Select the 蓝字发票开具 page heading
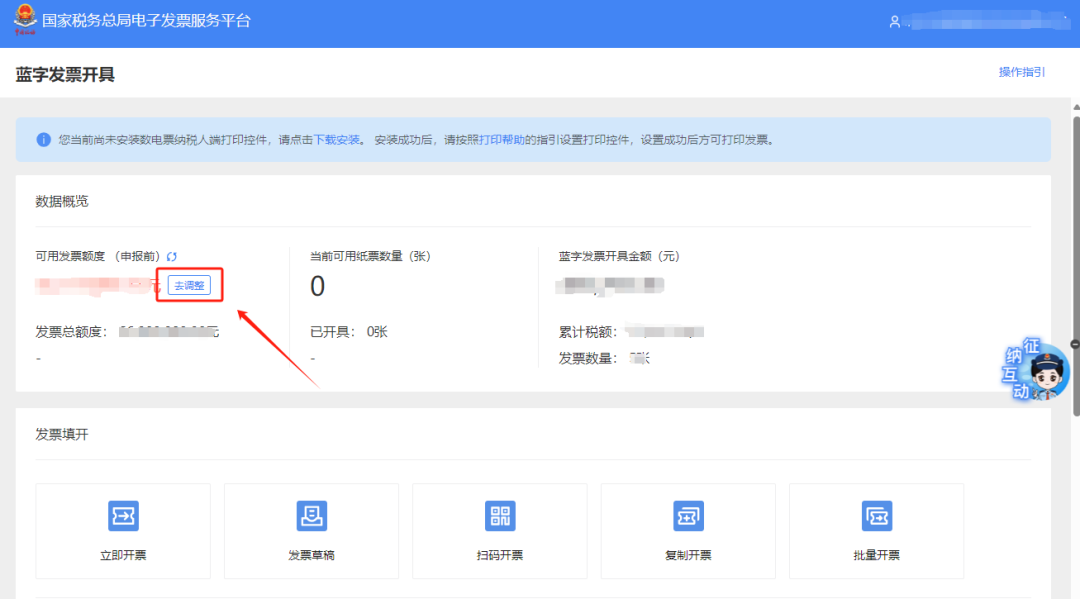This screenshot has width=1080, height=599. pos(65,72)
